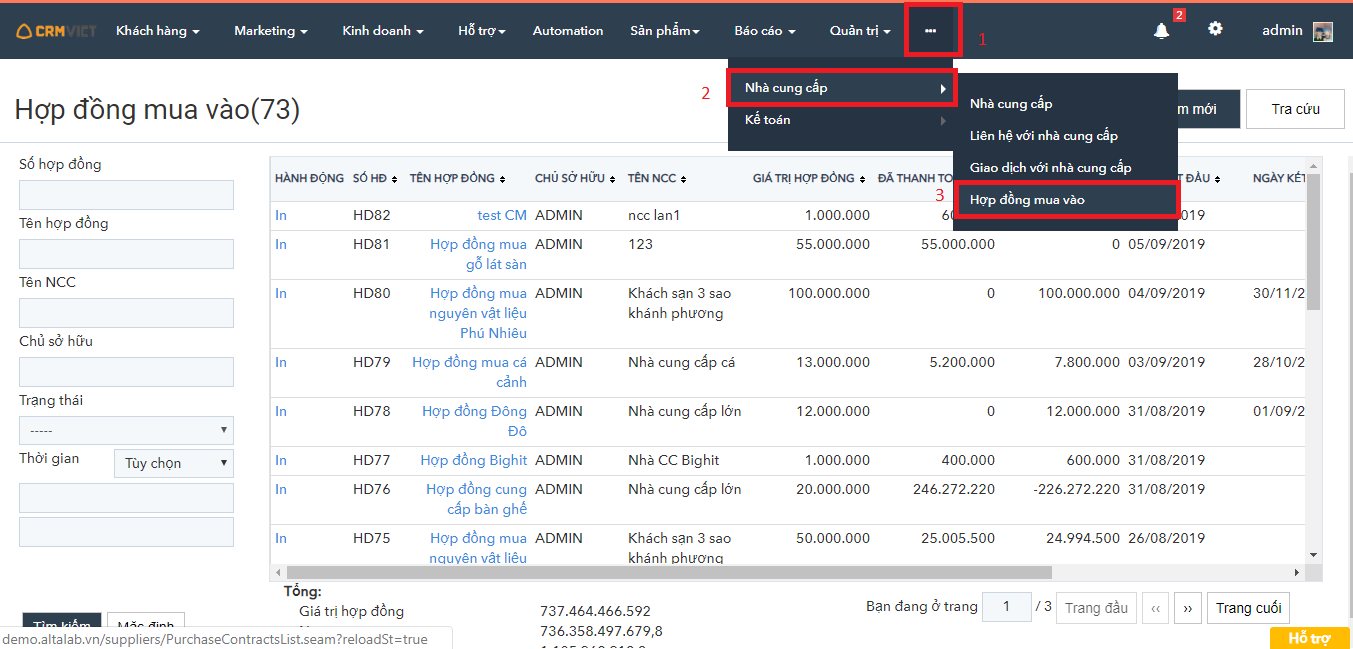
Task: Click In link for row HD77
Action: [x=281, y=460]
